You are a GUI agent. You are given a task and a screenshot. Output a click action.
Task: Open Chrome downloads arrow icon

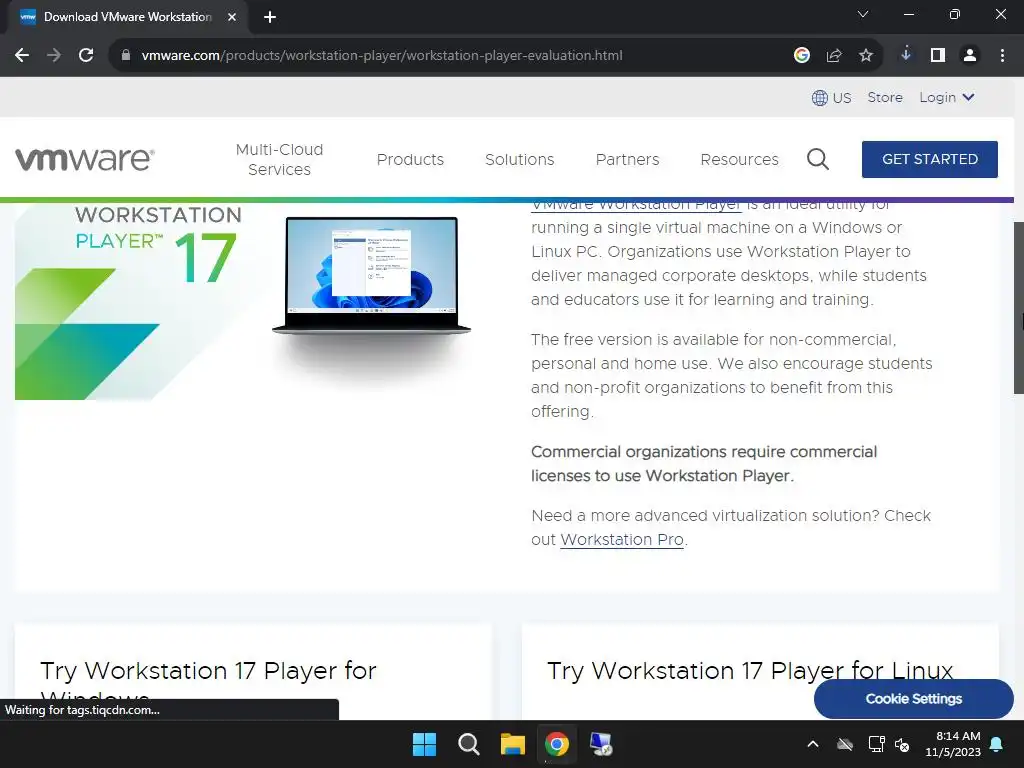coord(906,54)
